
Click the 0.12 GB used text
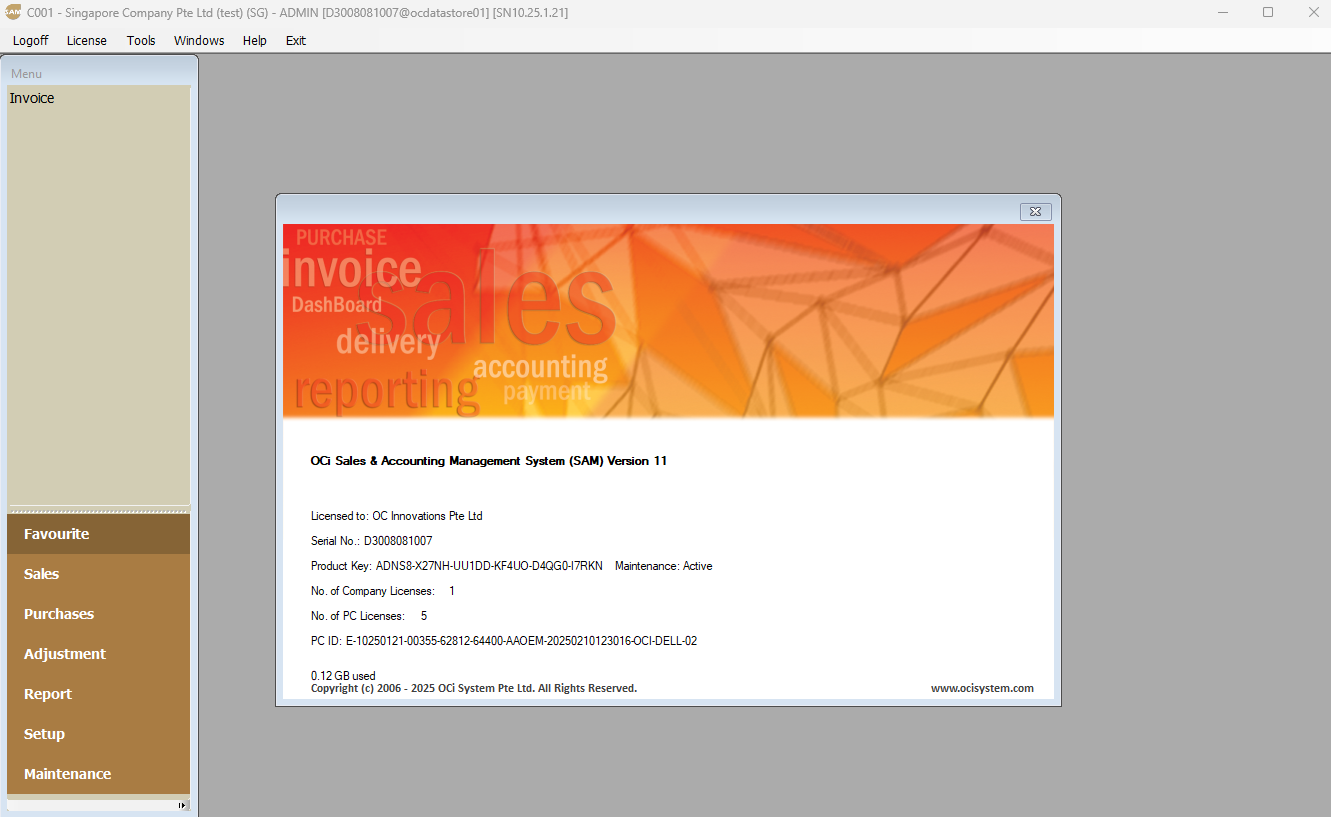click(343, 676)
